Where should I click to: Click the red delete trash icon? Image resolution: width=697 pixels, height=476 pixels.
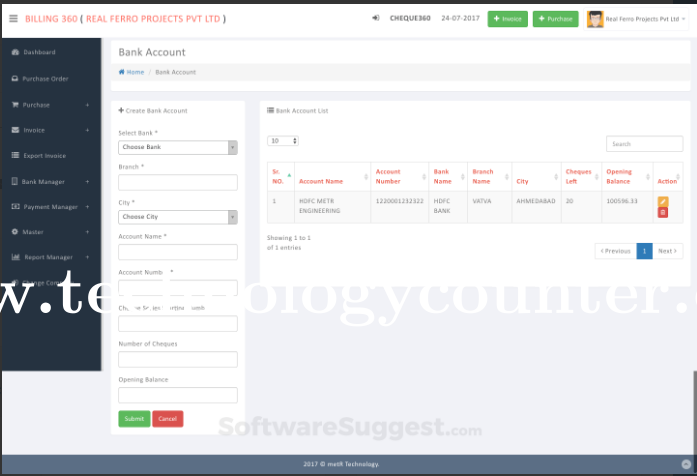click(663, 212)
